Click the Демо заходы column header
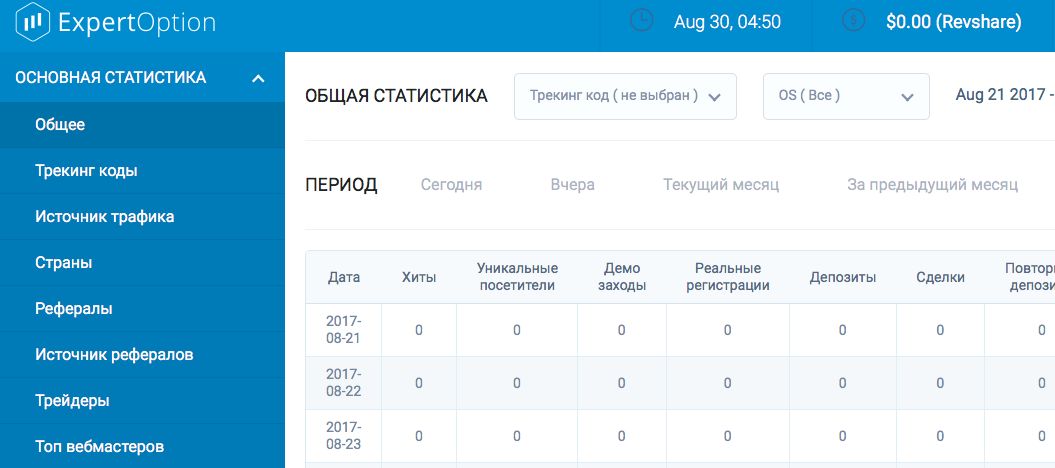Screen dimensions: 1055x468 coord(622,277)
